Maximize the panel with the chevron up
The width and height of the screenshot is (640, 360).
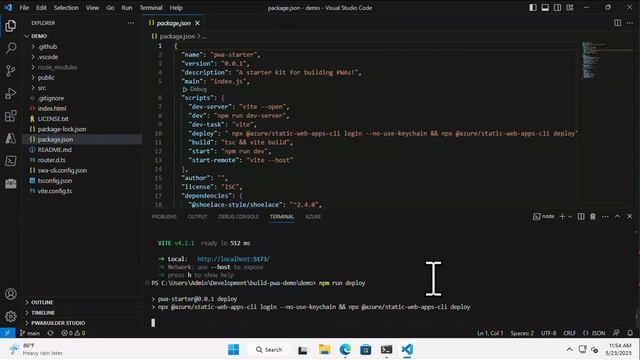(618, 216)
